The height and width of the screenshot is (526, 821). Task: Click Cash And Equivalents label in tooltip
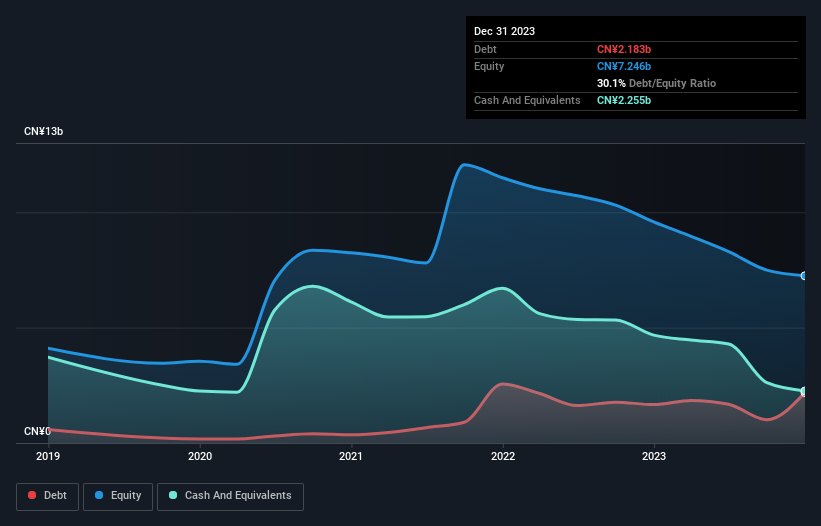(x=527, y=100)
